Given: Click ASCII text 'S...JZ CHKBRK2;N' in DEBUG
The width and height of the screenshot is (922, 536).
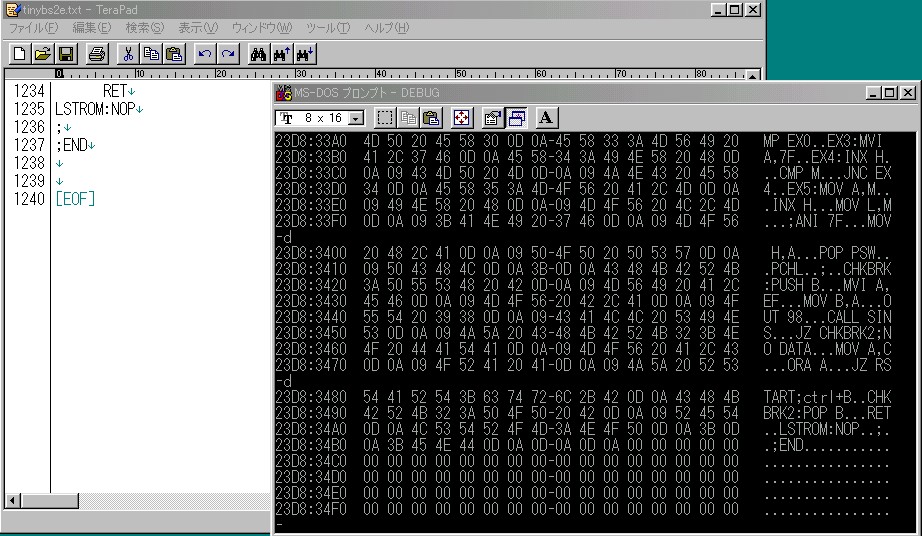Looking at the screenshot, I should (x=827, y=333).
